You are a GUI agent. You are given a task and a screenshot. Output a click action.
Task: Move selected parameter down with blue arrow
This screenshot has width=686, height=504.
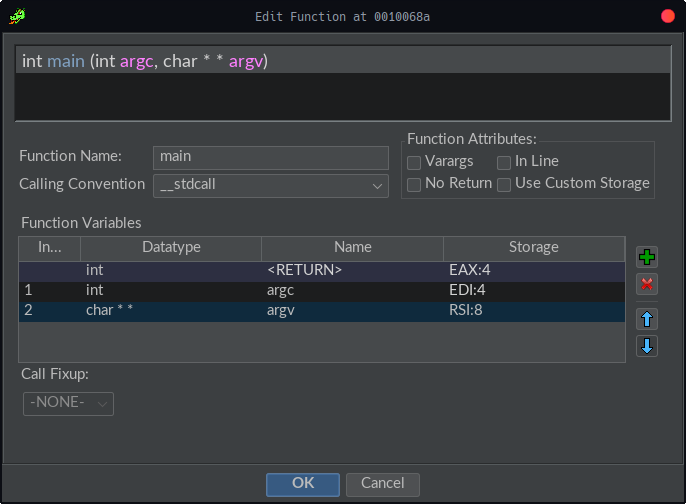pyautogui.click(x=647, y=346)
